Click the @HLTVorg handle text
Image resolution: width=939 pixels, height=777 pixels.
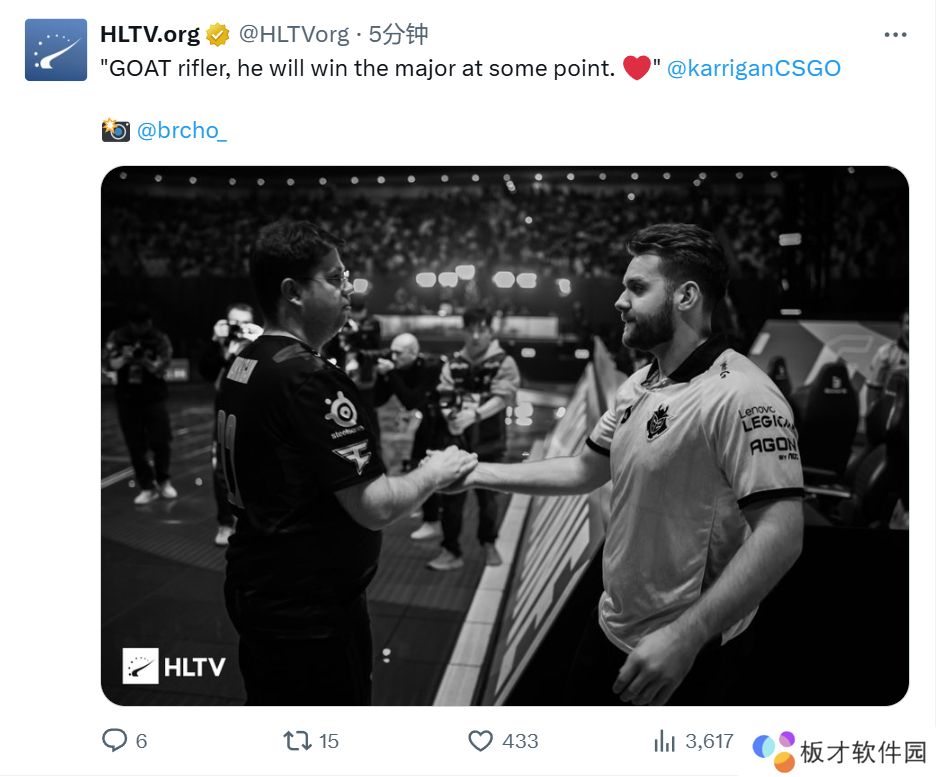[293, 35]
